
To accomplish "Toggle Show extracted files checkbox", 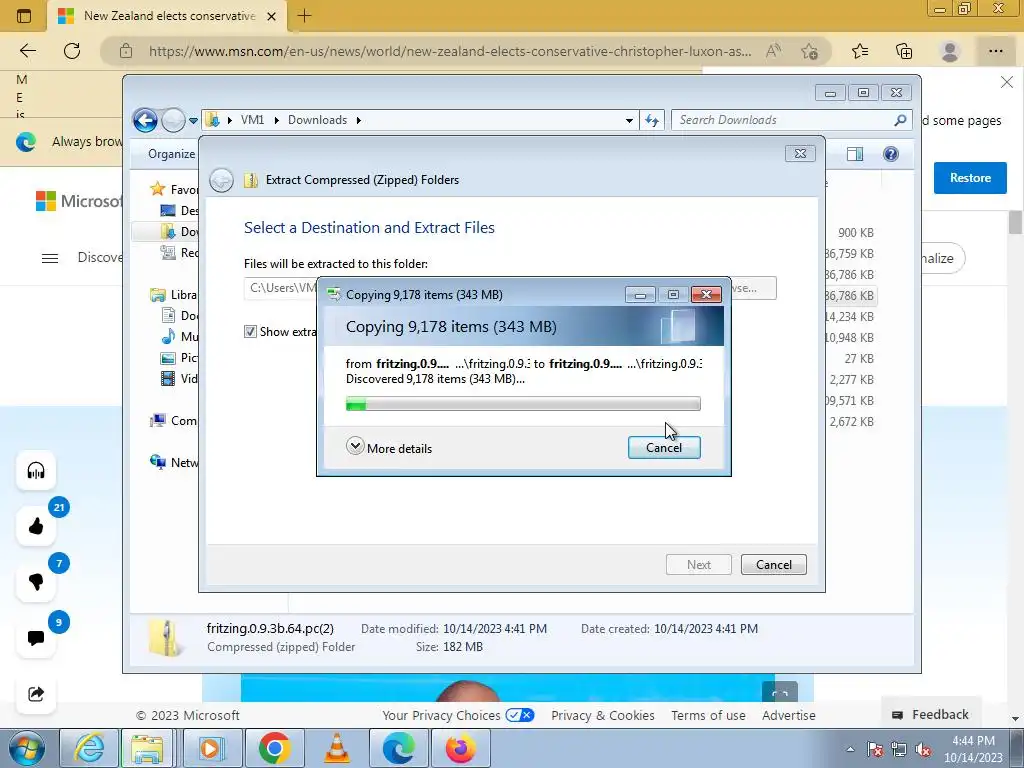I will [x=250, y=332].
